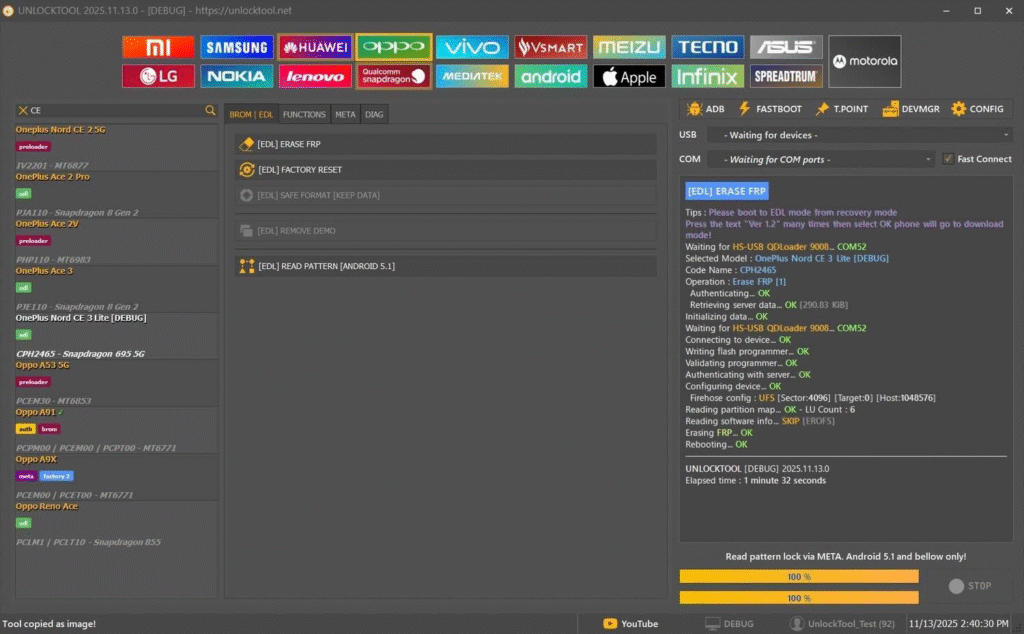Select the Qualcomm Snapdragon tile
This screenshot has width=1024, height=634.
tap(393, 76)
